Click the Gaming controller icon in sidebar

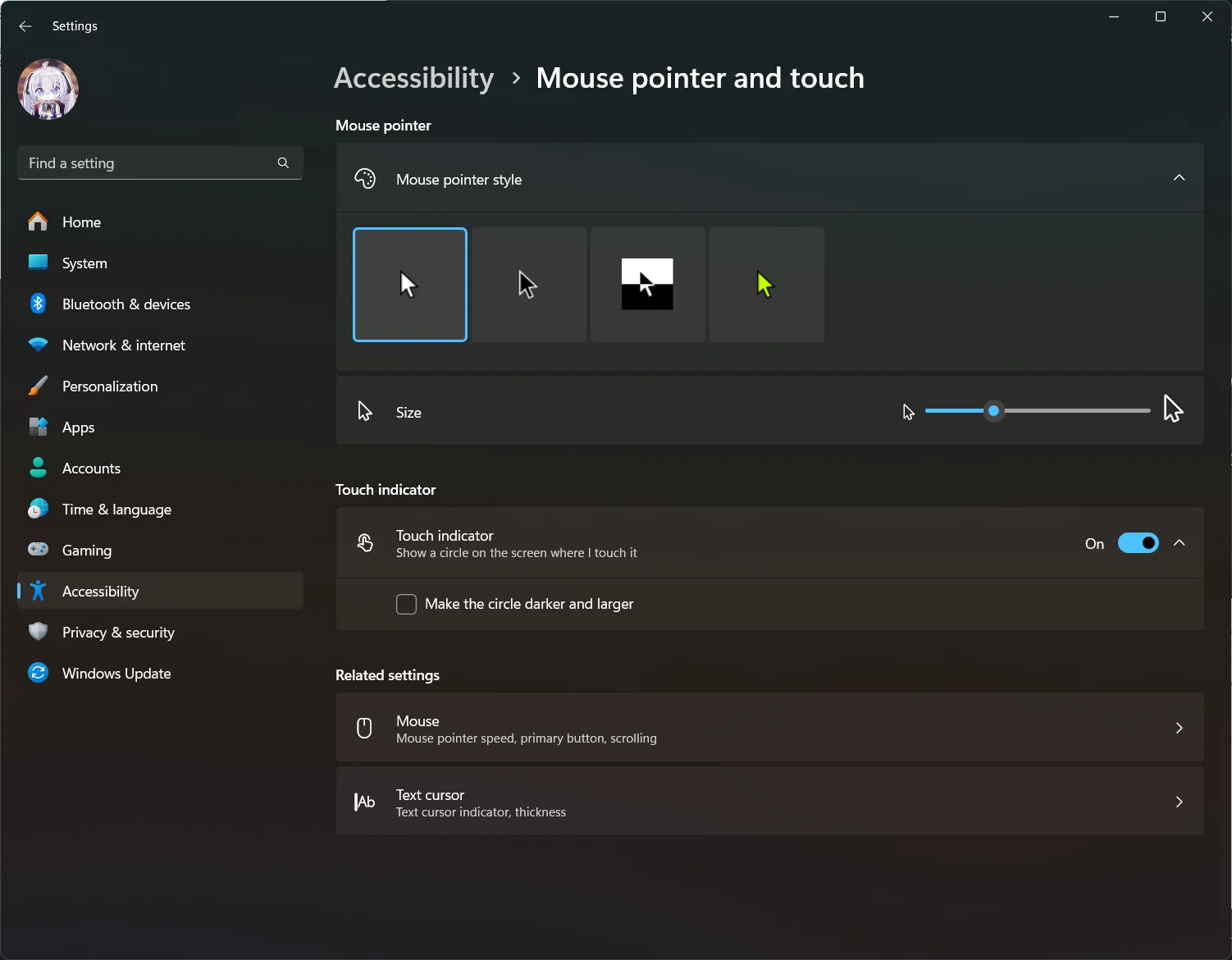(38, 550)
